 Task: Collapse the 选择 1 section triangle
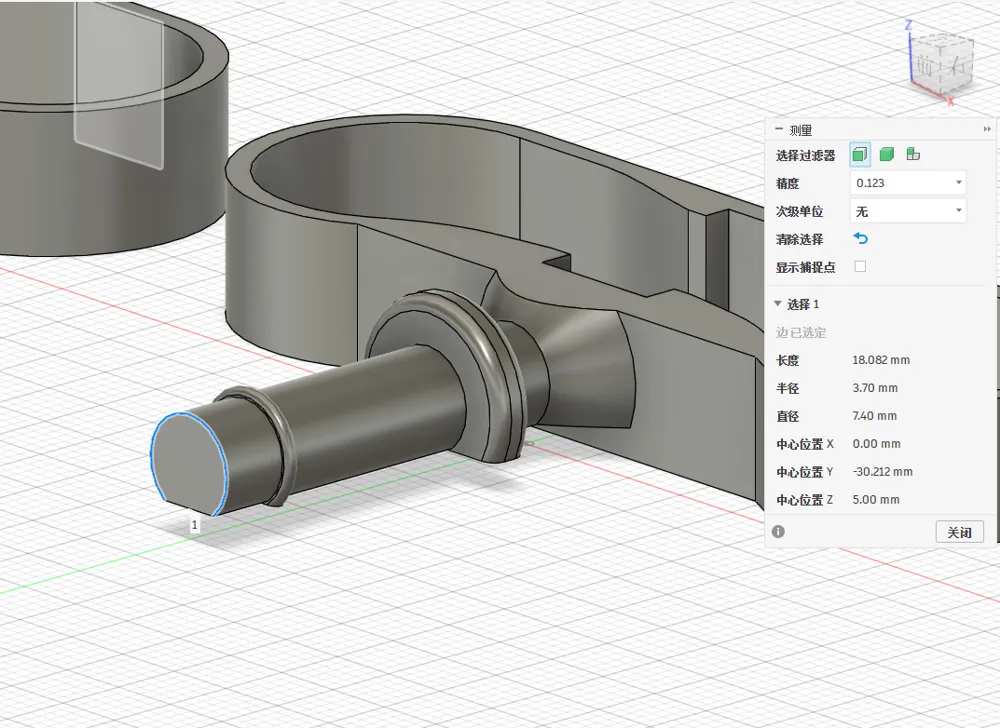point(777,303)
